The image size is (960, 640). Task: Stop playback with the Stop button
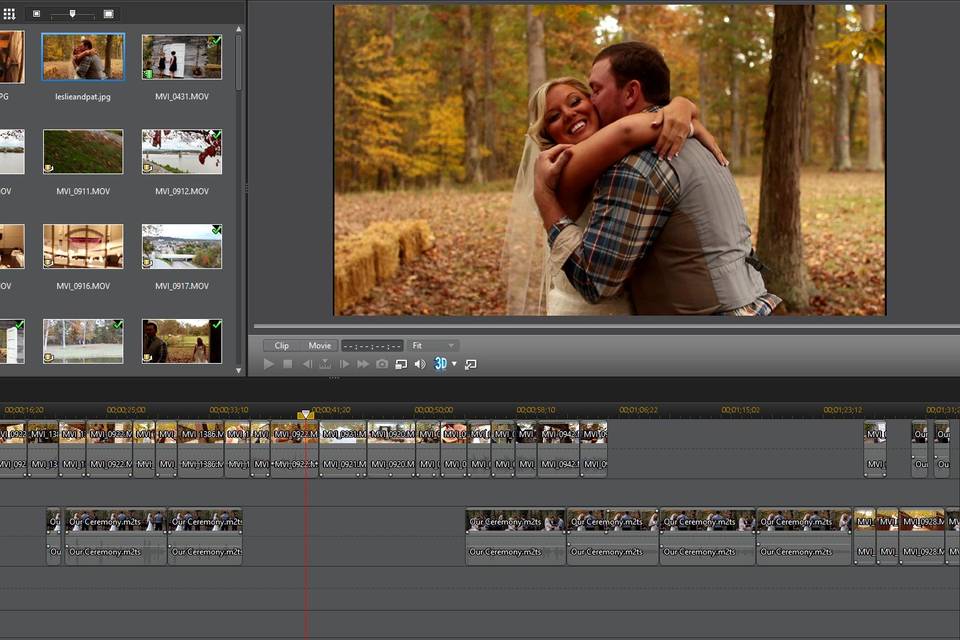288,364
